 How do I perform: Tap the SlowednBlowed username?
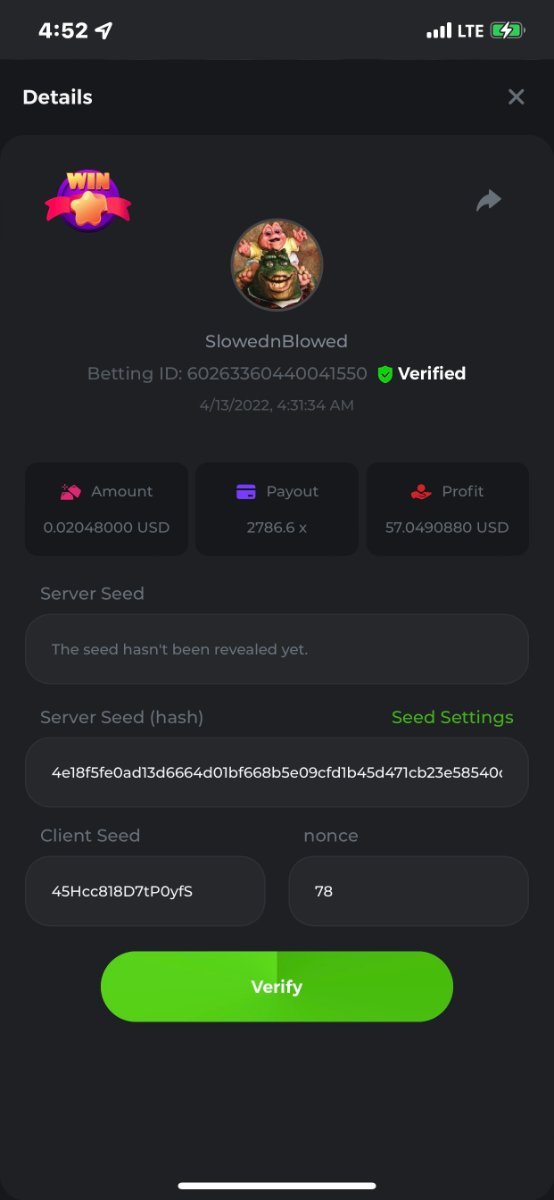coord(277,341)
